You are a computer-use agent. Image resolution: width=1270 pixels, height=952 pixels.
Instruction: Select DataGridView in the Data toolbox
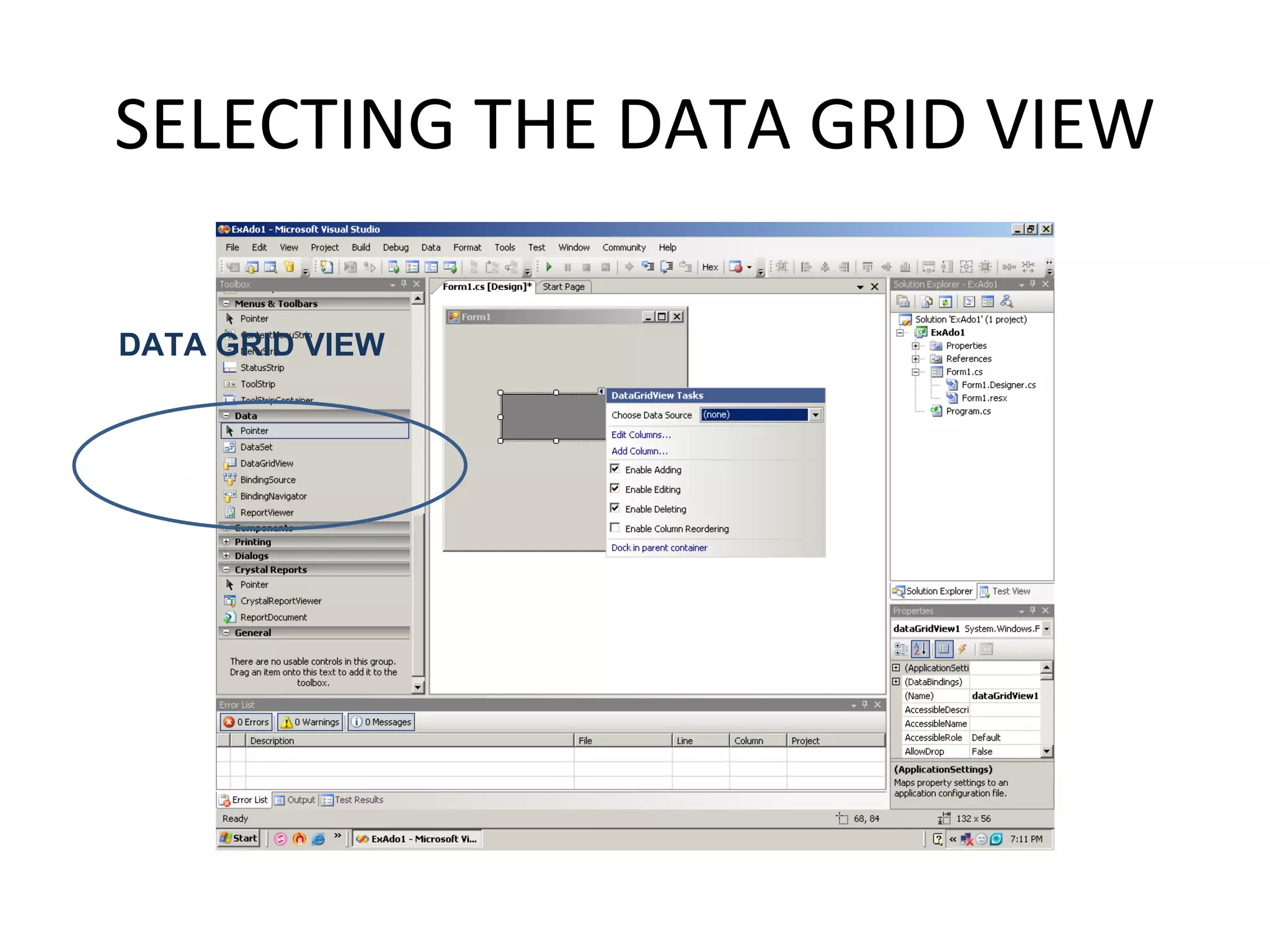[267, 464]
